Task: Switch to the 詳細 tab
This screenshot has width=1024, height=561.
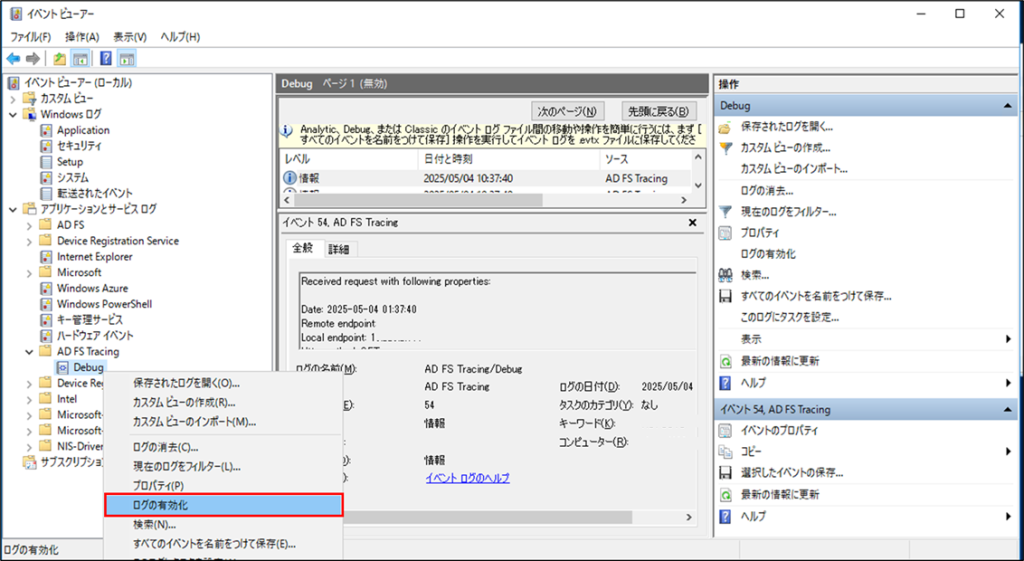Action: pyautogui.click(x=338, y=249)
